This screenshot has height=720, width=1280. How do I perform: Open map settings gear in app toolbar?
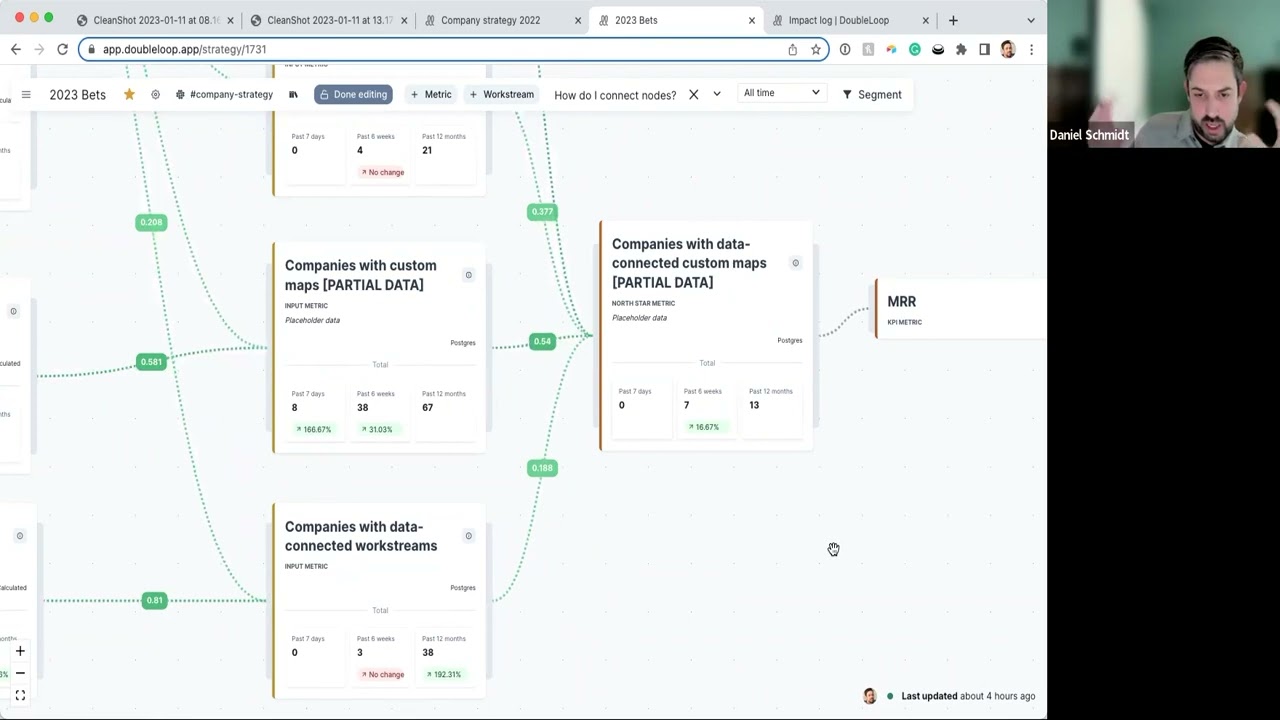click(155, 95)
